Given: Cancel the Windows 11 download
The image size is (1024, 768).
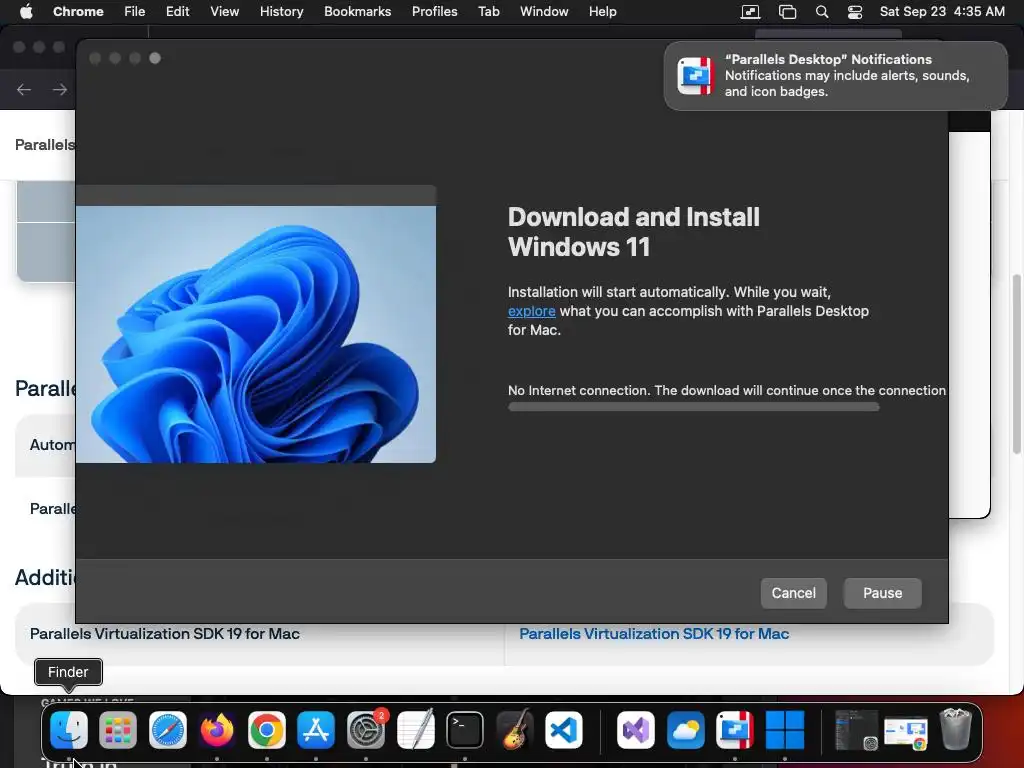Looking at the screenshot, I should (793, 593).
